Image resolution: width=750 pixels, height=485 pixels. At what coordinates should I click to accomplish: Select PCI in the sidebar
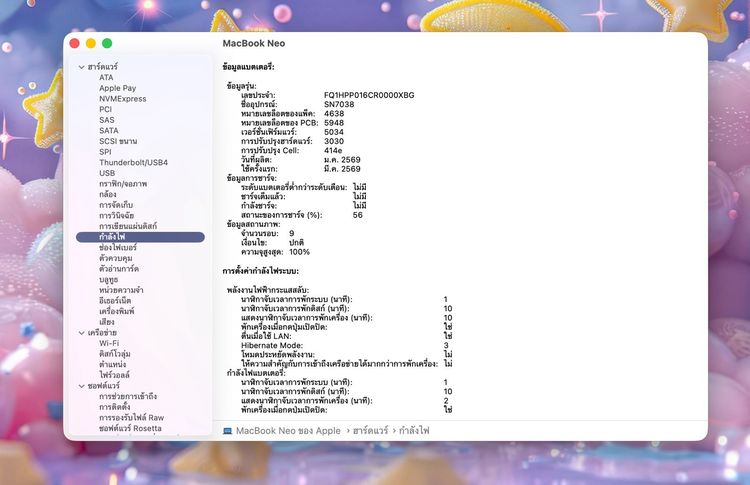pyautogui.click(x=105, y=109)
